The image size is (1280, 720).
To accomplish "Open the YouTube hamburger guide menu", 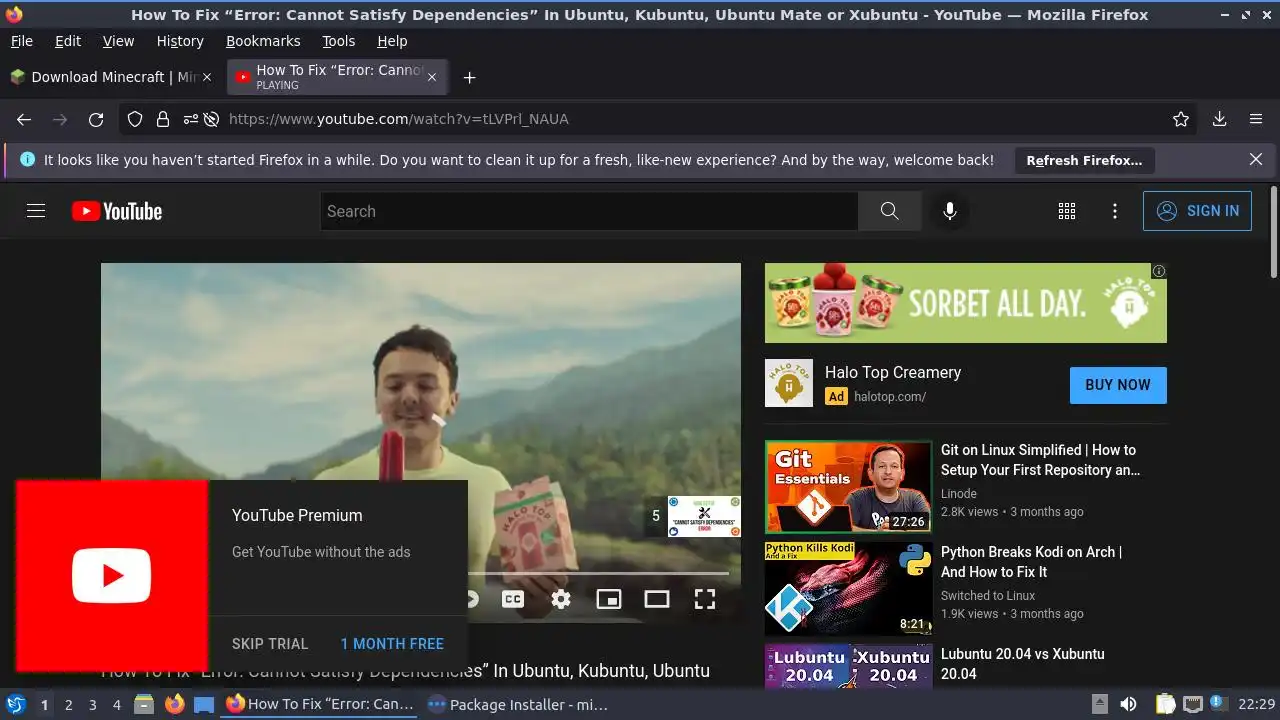I will pyautogui.click(x=36, y=211).
